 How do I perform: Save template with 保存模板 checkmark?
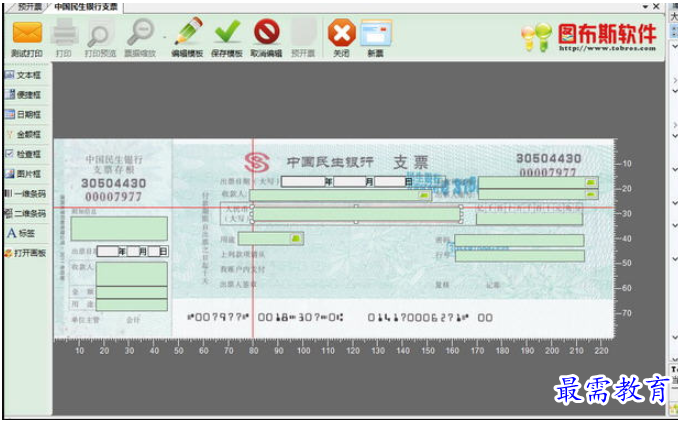(227, 32)
